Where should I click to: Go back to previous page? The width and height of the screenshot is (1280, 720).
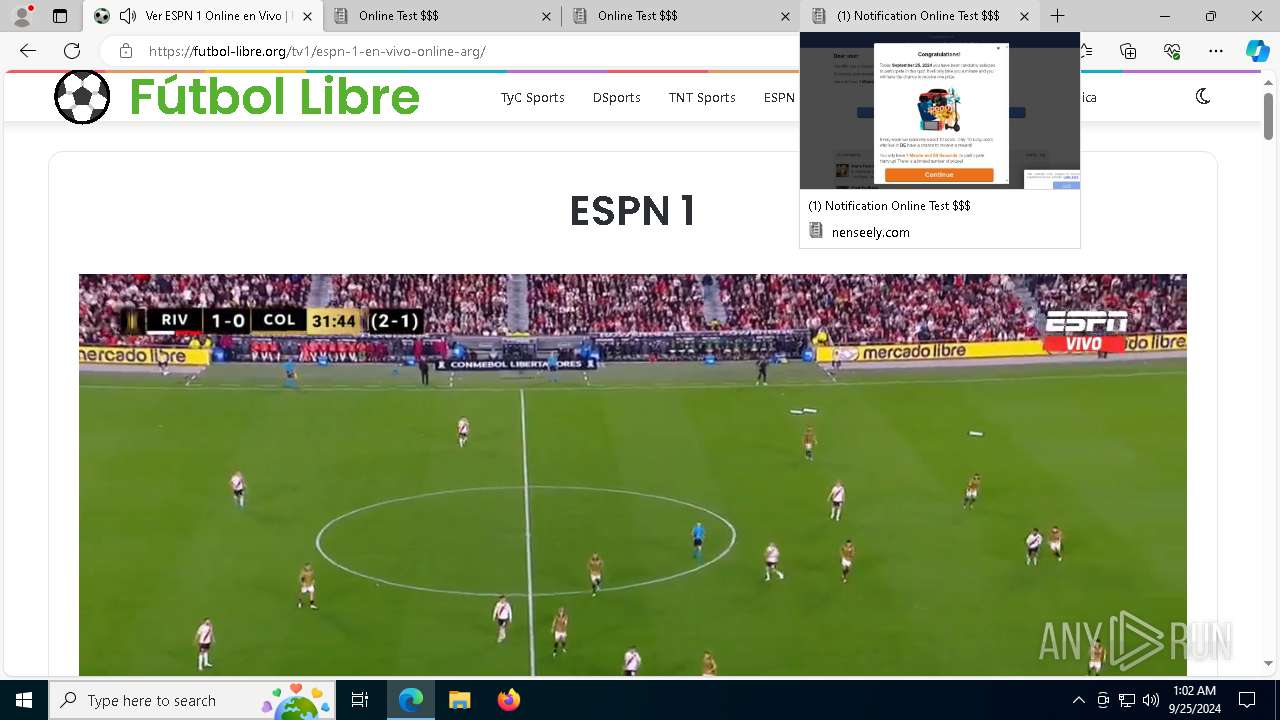[x=28, y=51]
